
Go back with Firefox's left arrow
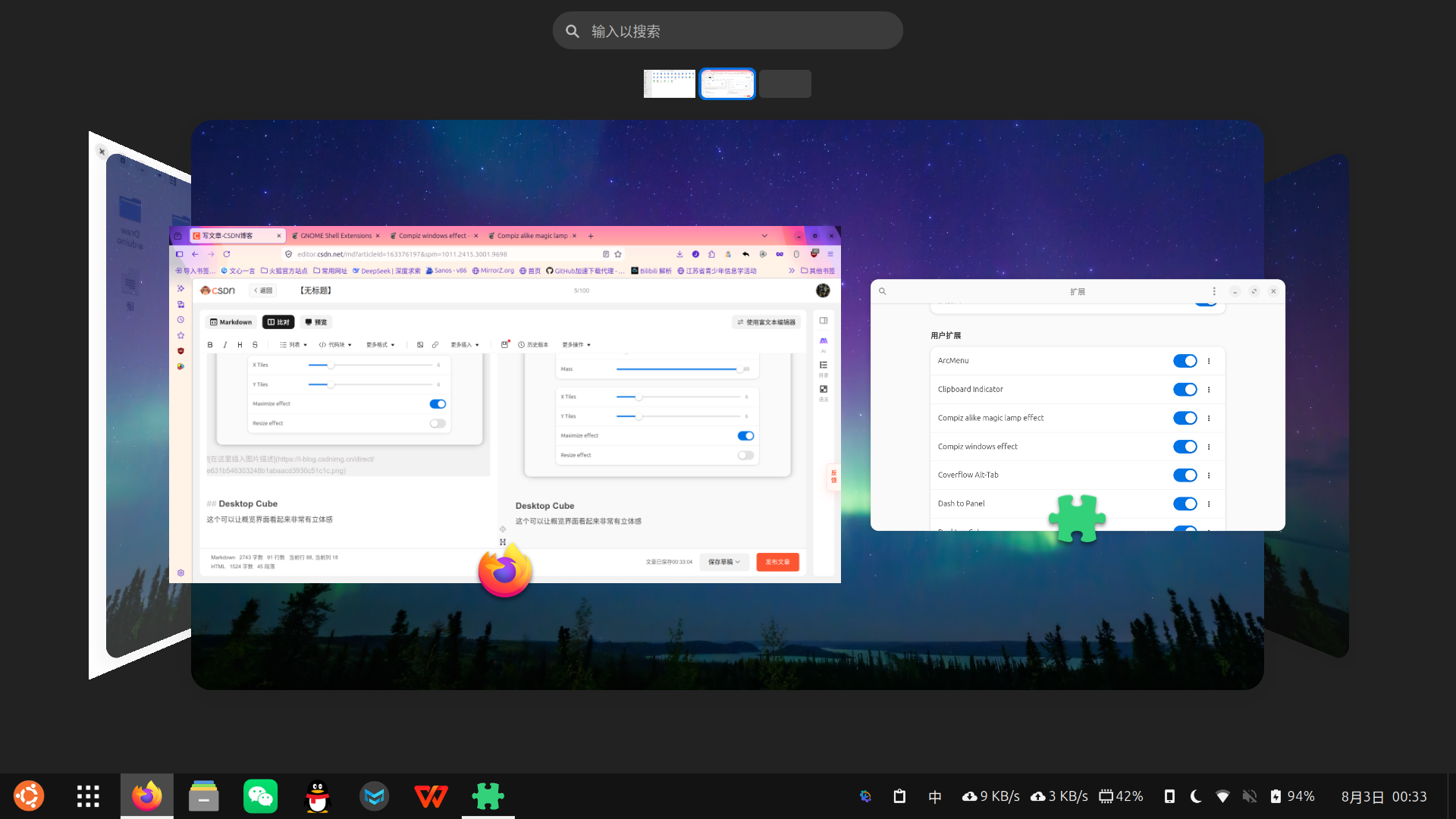coord(195,254)
